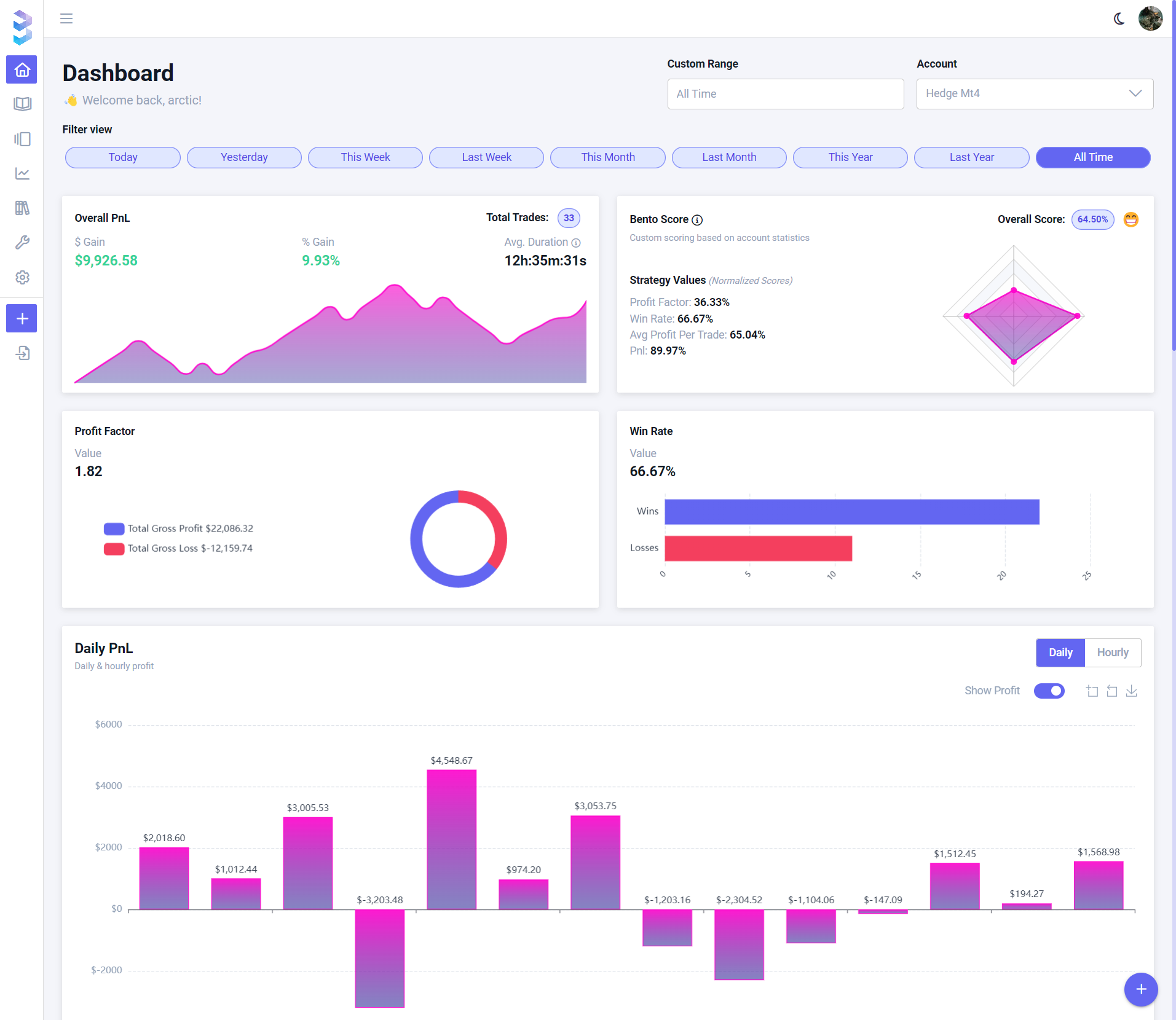Open the settings gear sidebar icon
This screenshot has width=1176, height=1020.
pyautogui.click(x=22, y=277)
